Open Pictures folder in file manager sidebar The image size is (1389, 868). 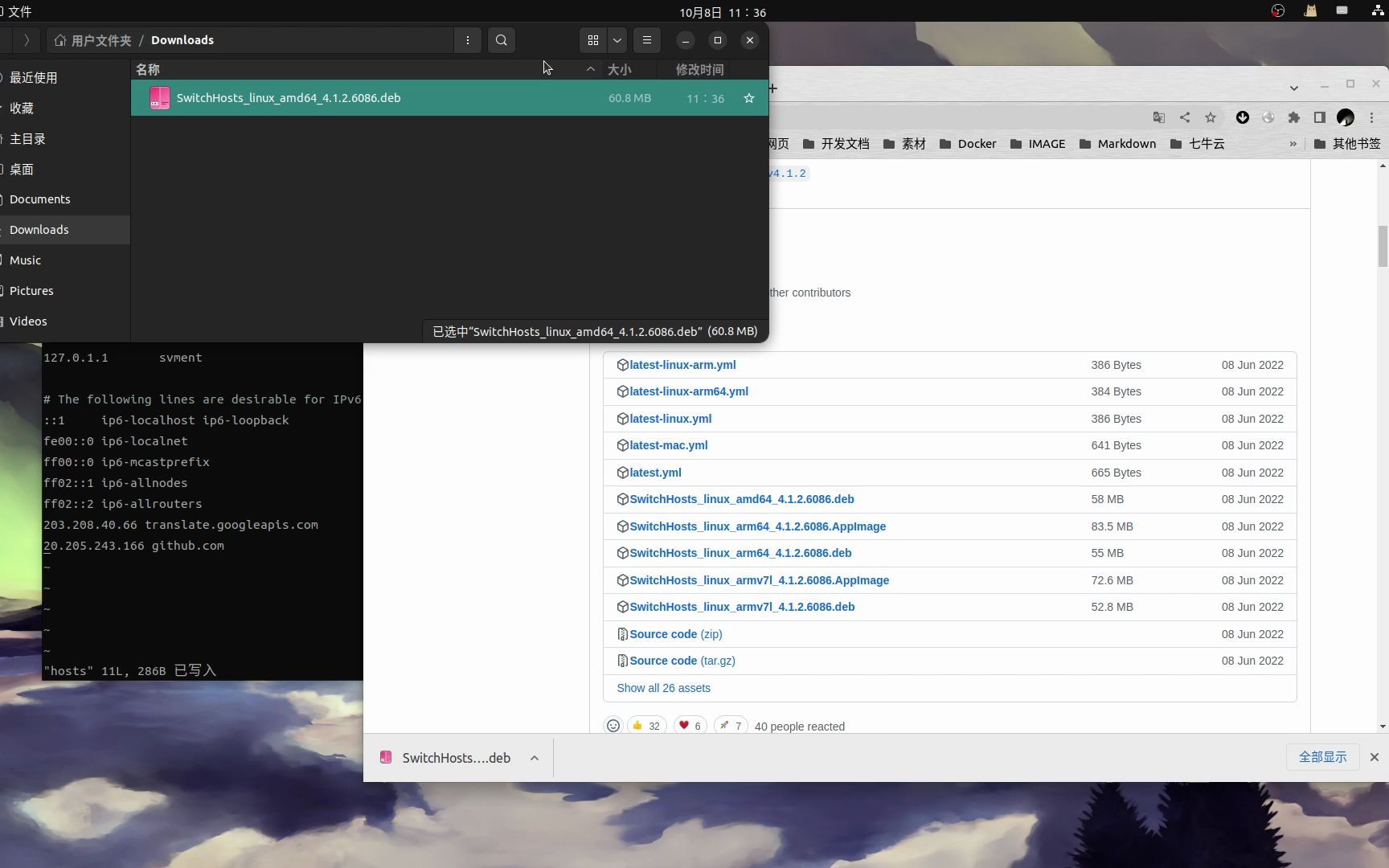(x=65, y=291)
